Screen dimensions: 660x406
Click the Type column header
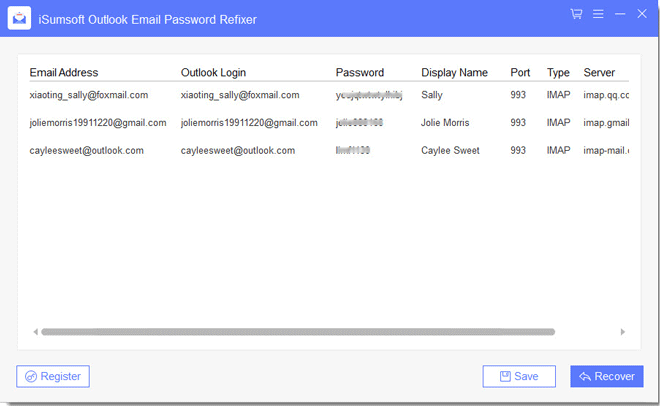(558, 72)
